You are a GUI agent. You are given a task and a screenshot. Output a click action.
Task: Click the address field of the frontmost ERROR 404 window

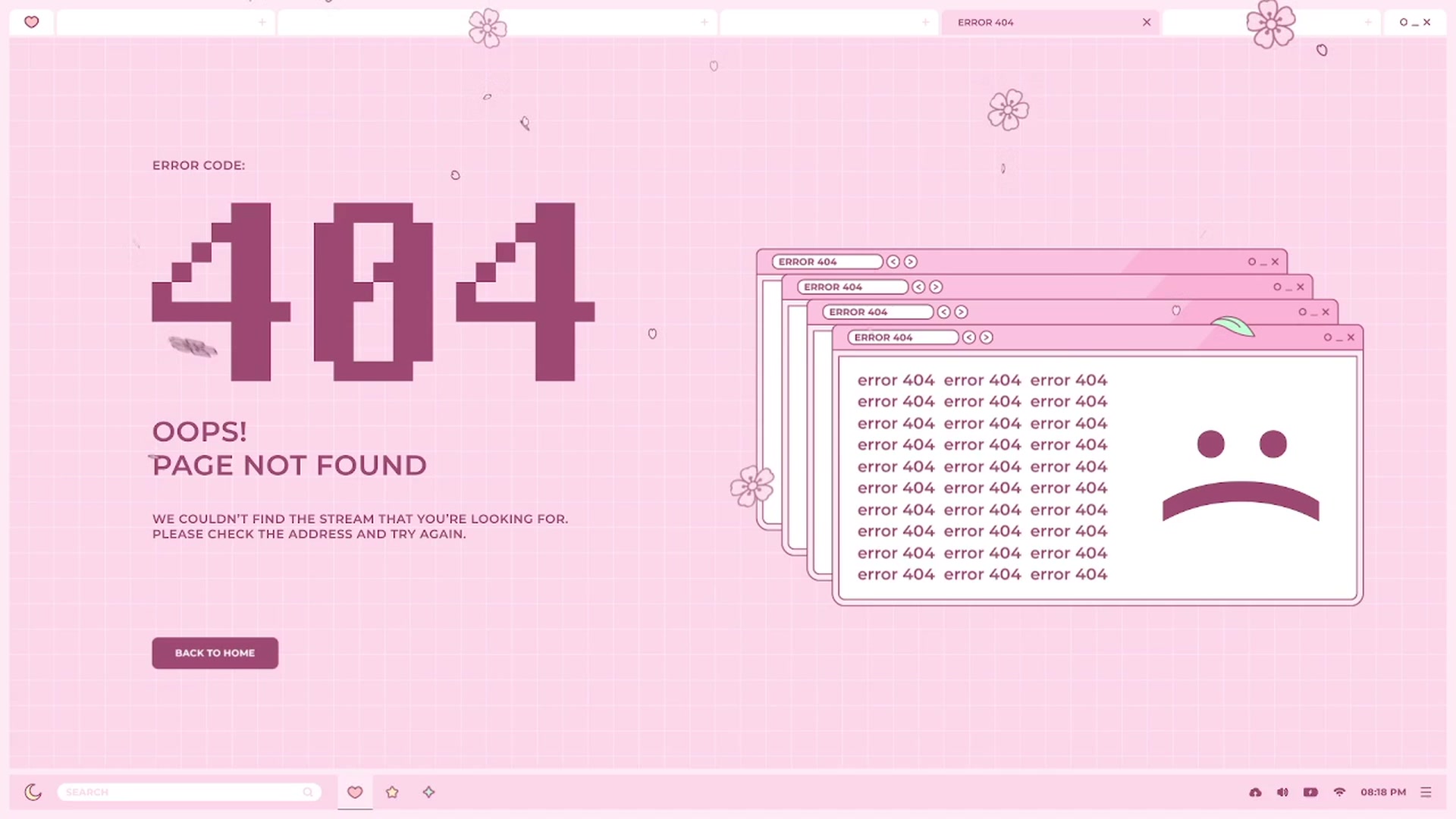coord(902,337)
